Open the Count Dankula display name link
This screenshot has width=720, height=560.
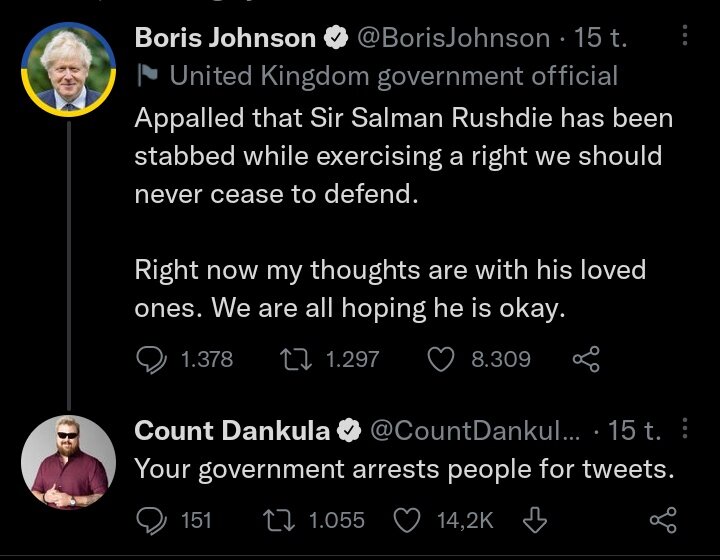coord(232,431)
